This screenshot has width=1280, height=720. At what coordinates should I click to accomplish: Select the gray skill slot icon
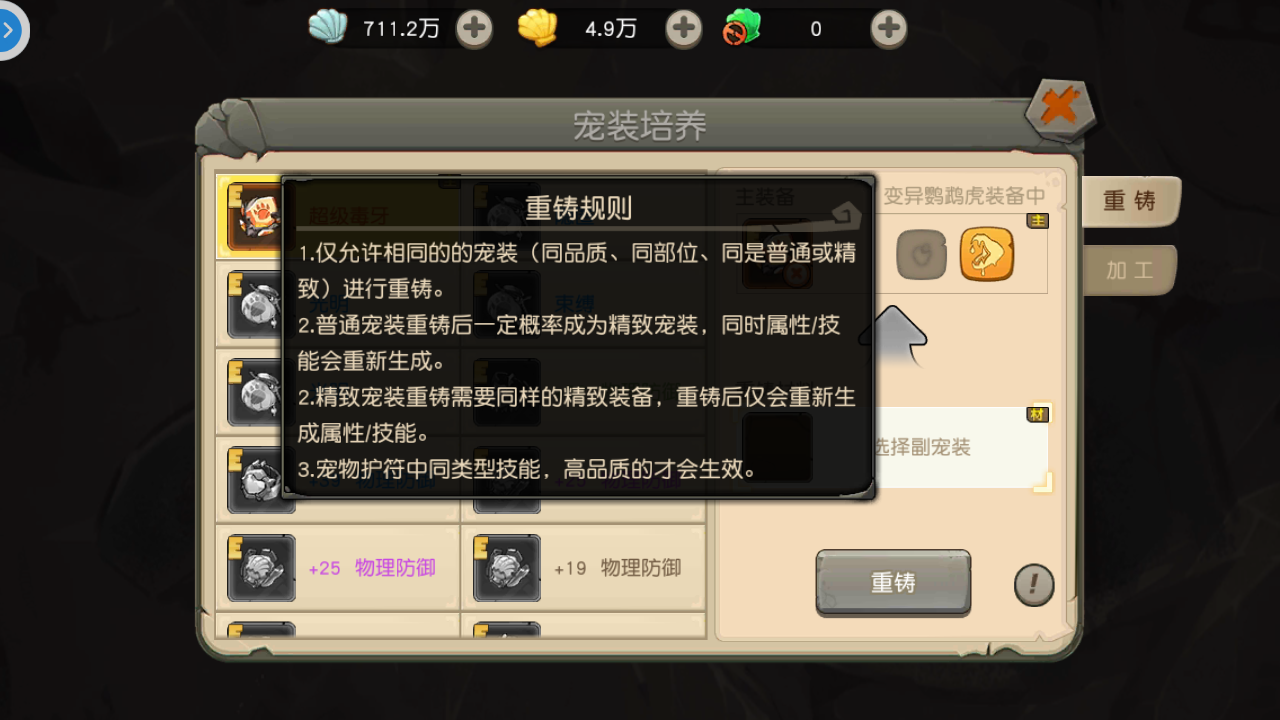921,255
